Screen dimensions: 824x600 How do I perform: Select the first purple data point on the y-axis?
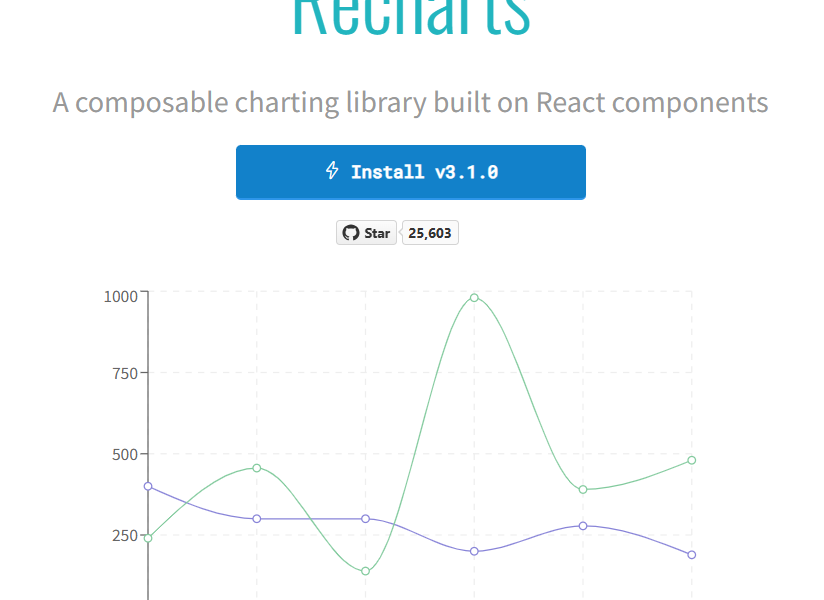pos(148,487)
